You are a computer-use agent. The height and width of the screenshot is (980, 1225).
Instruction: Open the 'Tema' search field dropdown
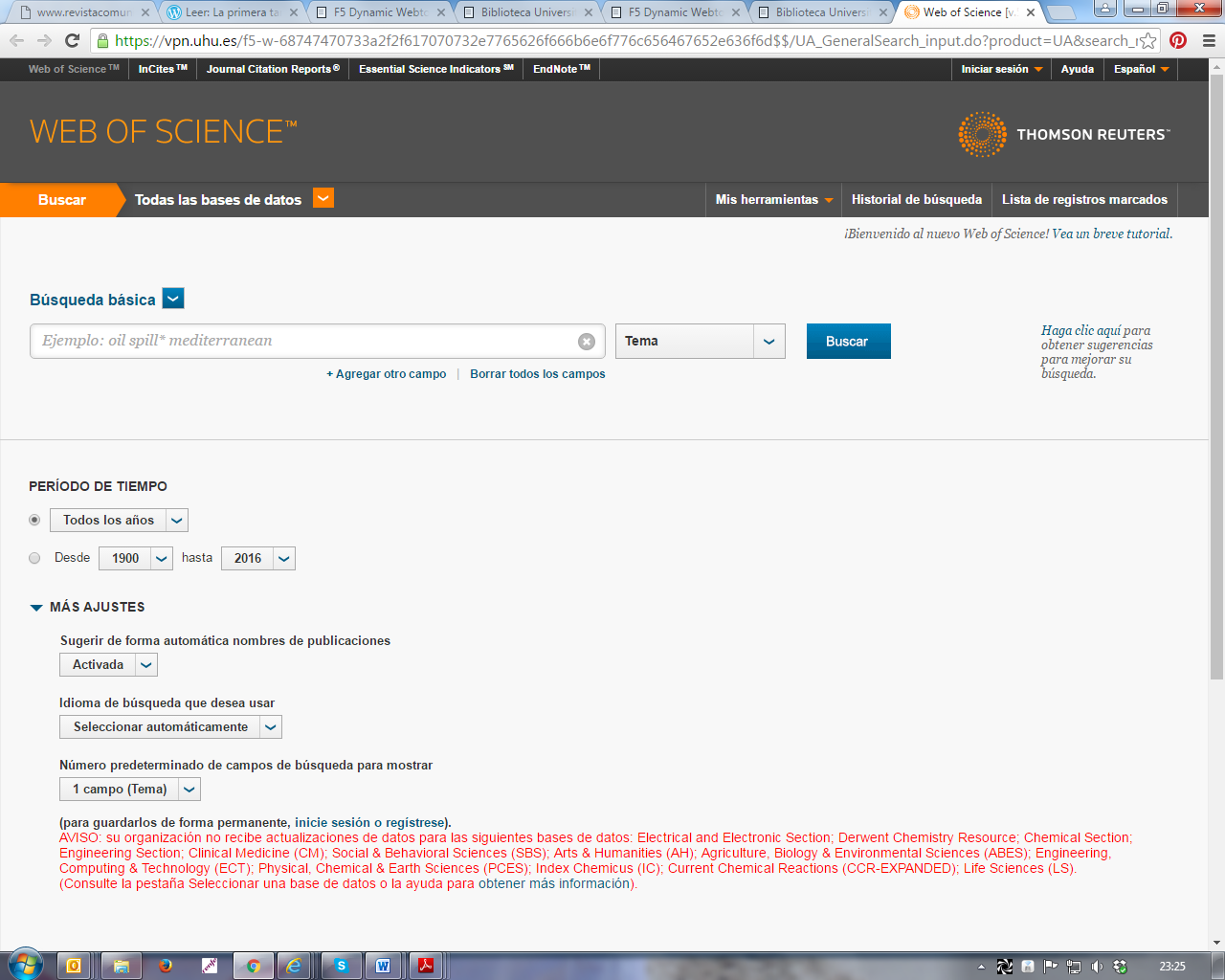tap(701, 341)
